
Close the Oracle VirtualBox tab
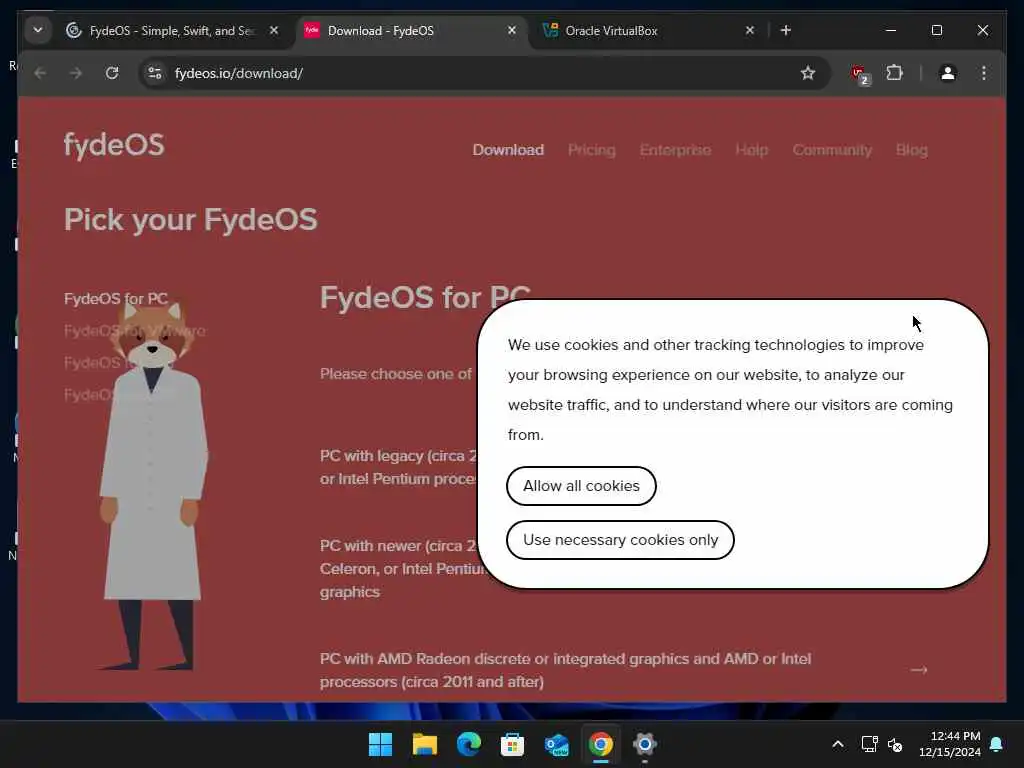coord(750,30)
